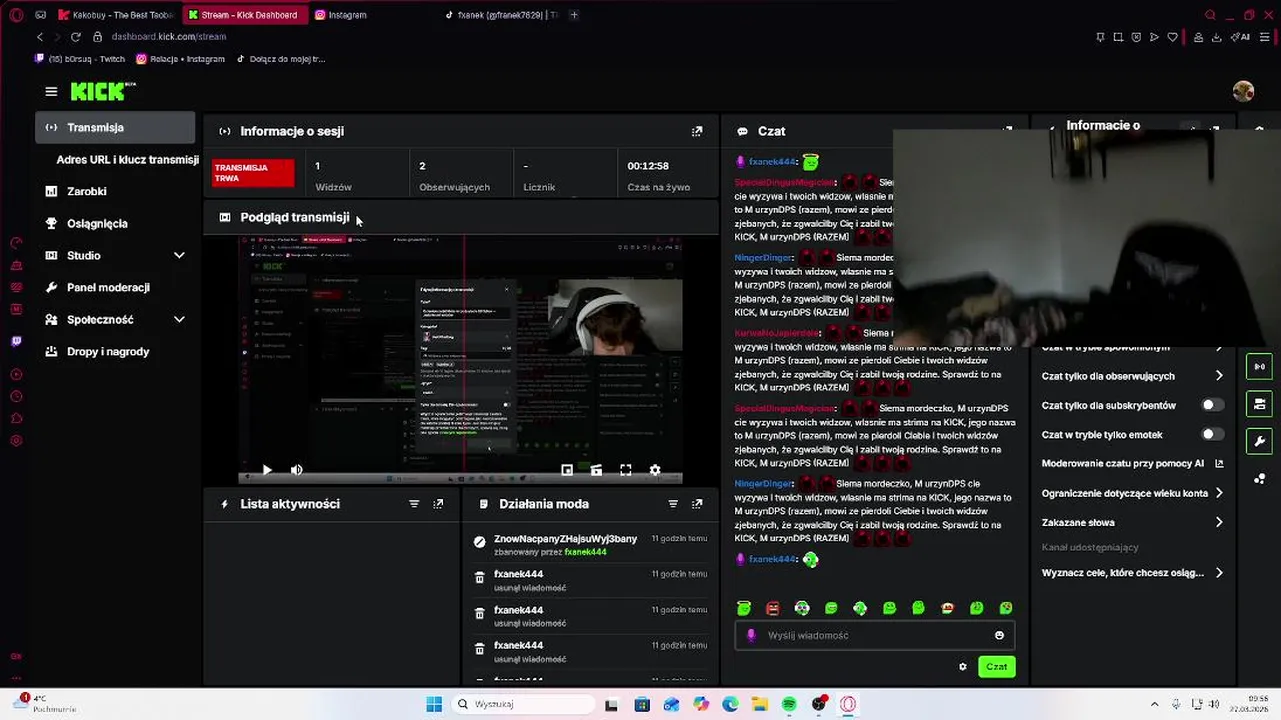The width and height of the screenshot is (1281, 720).
Task: Open the b0rsuq - Twitch bookmark
Action: [x=80, y=59]
